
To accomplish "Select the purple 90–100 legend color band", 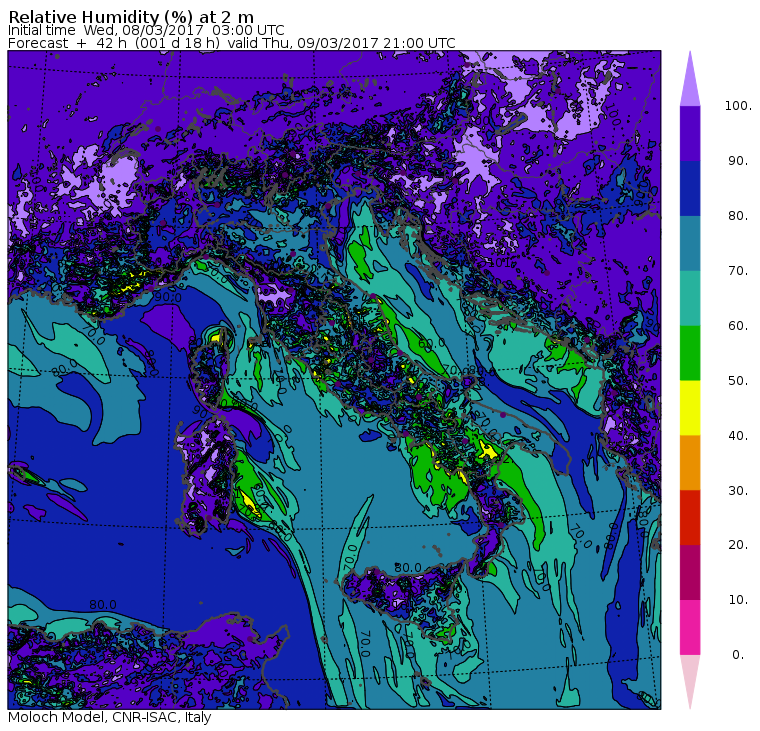I will (690, 133).
